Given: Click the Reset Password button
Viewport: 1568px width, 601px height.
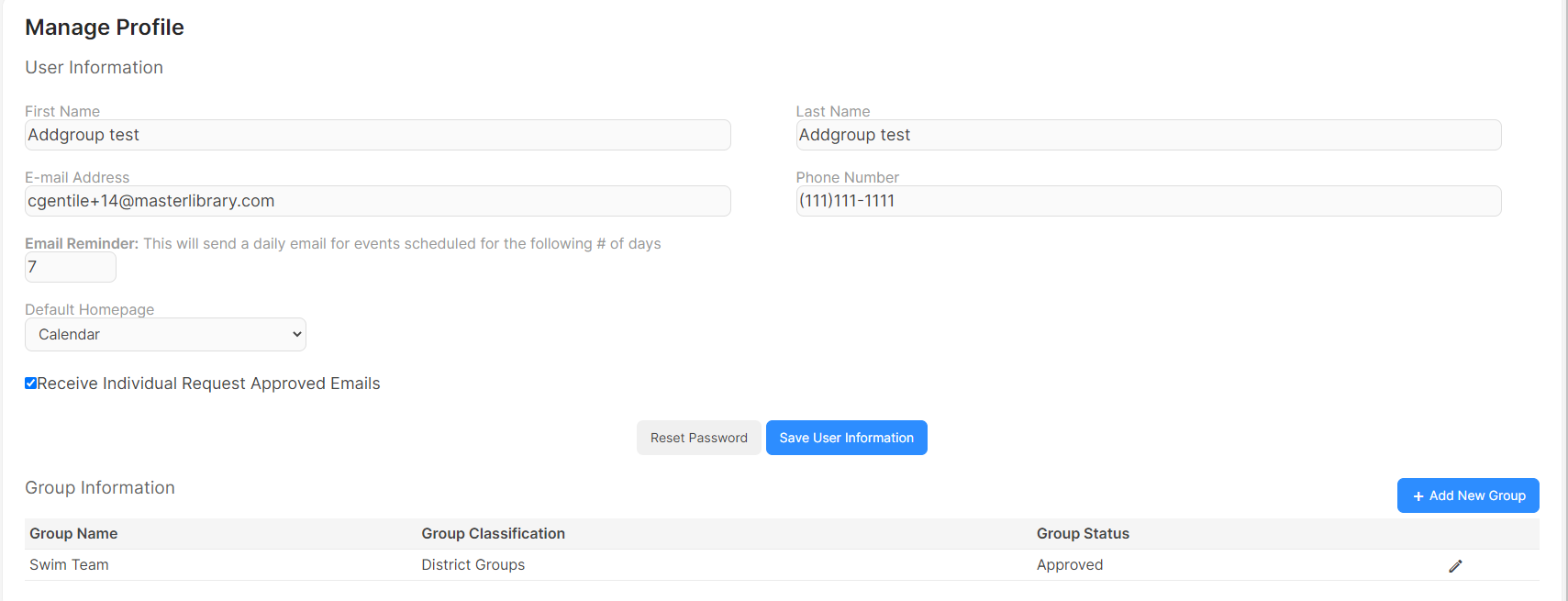Looking at the screenshot, I should [699, 438].
